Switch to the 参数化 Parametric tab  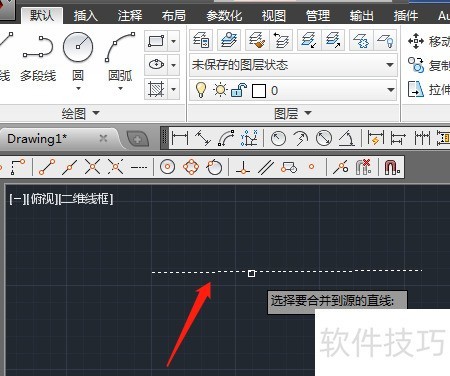224,15
